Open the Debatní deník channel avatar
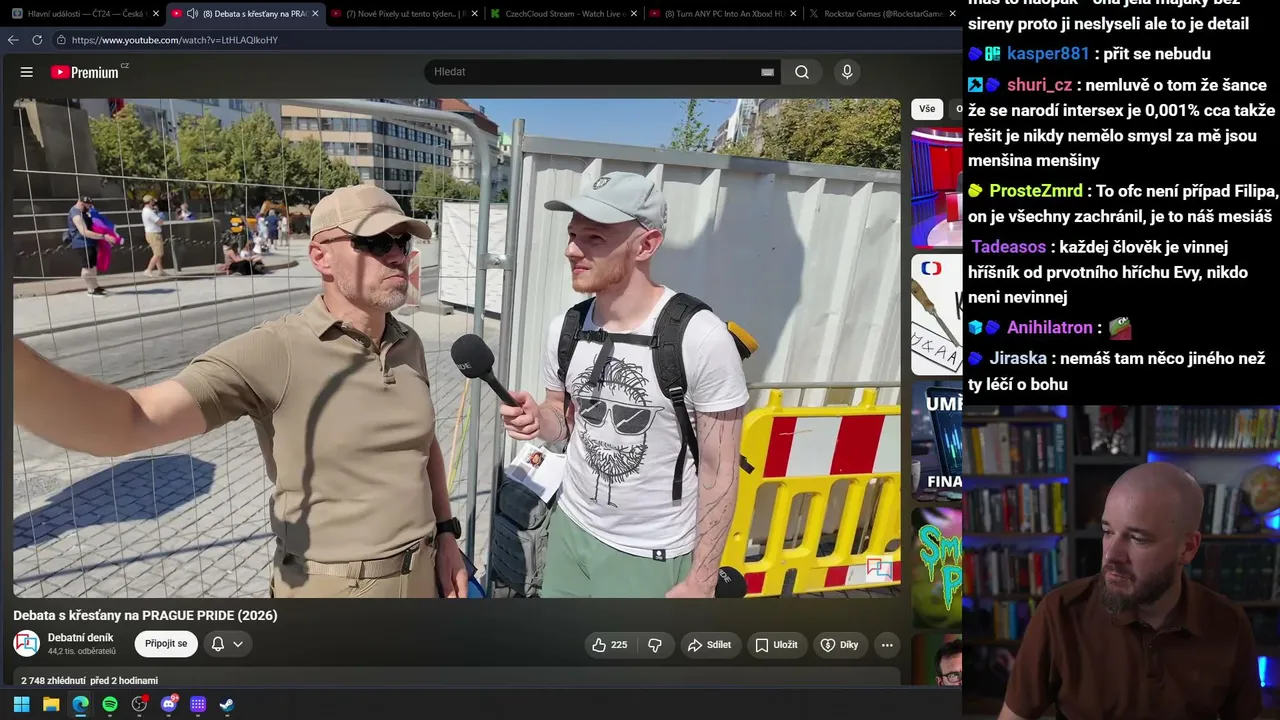 [27, 644]
